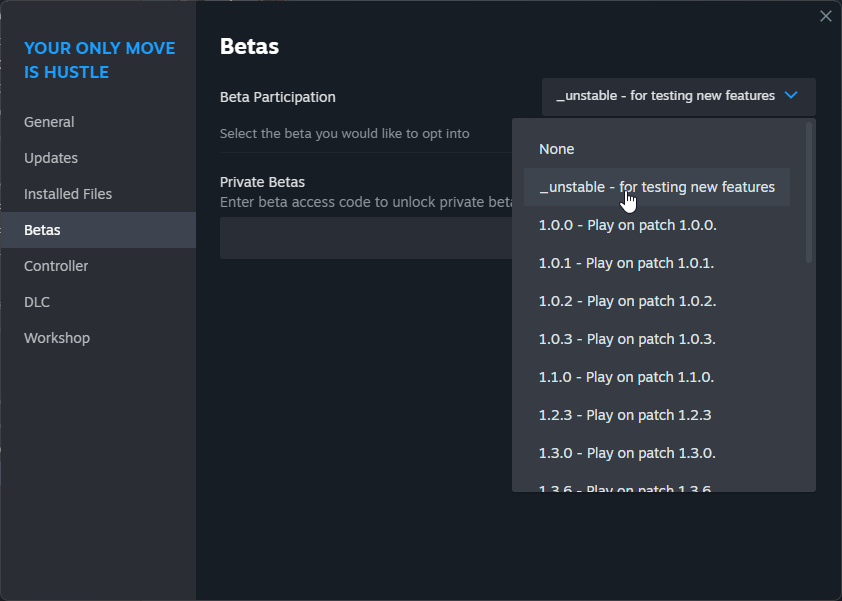Select _unstable testing option in list
Screen dimensions: 842x601
click(657, 187)
